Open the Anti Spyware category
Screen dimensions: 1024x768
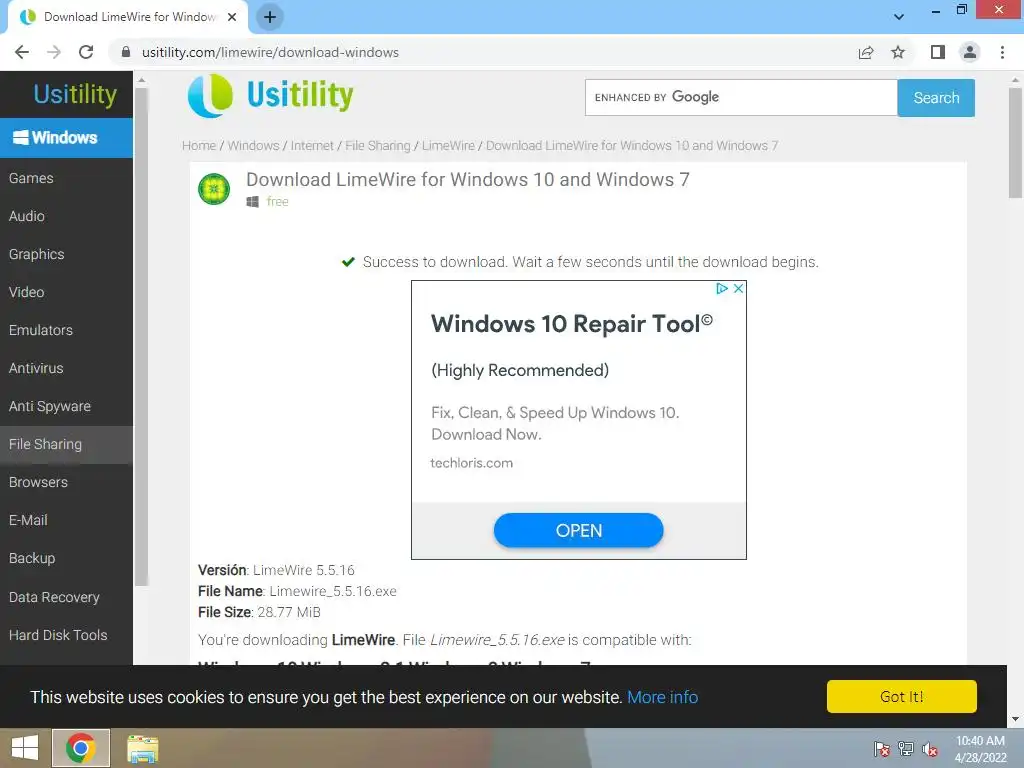tap(66, 406)
